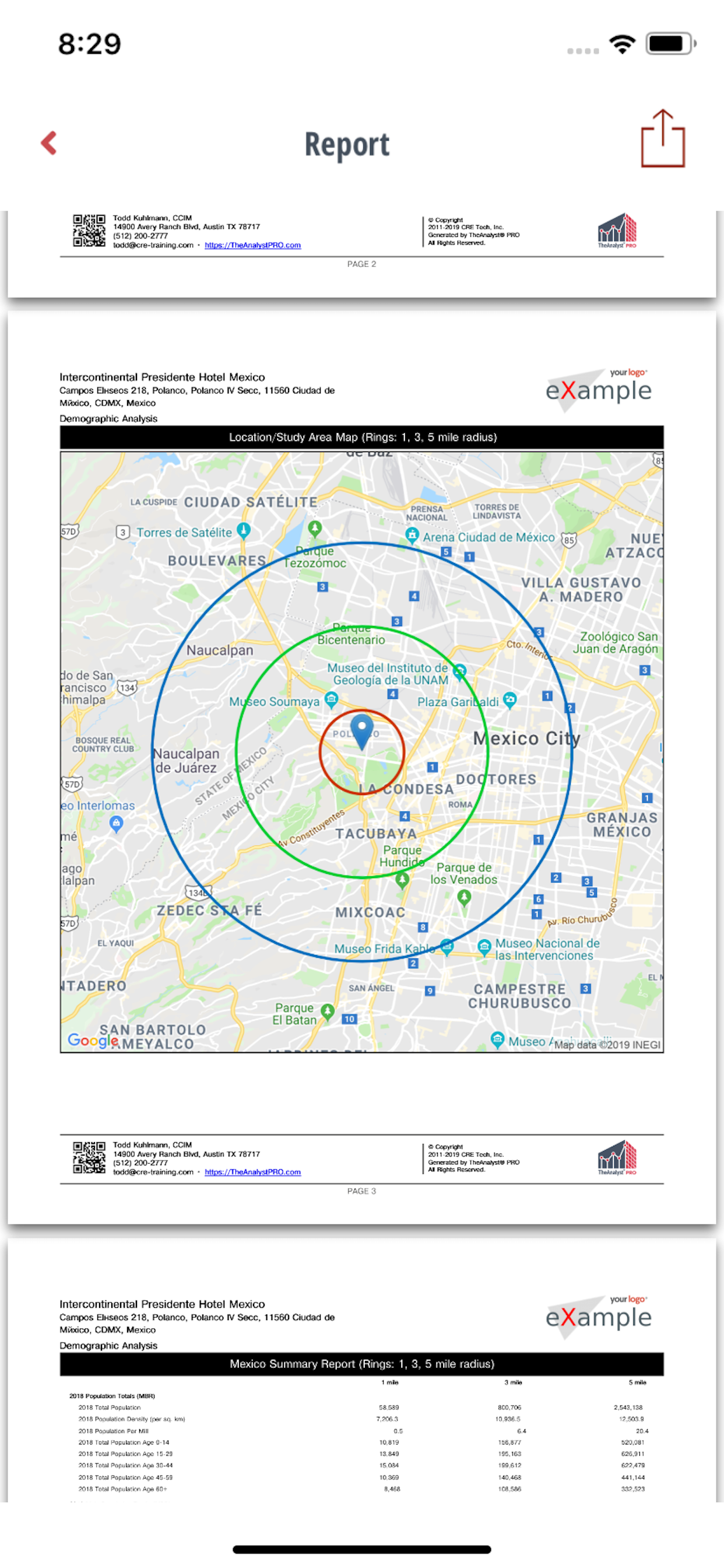Tap the share export icon

[663, 138]
